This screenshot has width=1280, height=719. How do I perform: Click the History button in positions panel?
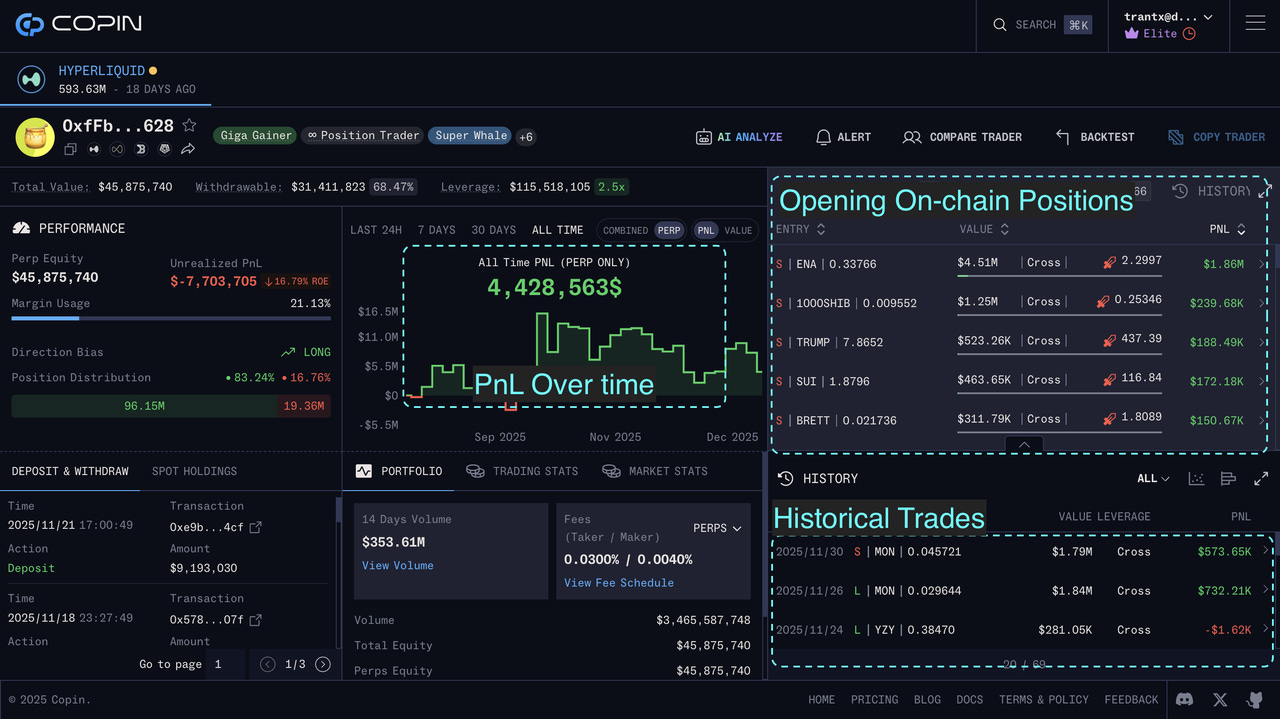click(x=1211, y=191)
